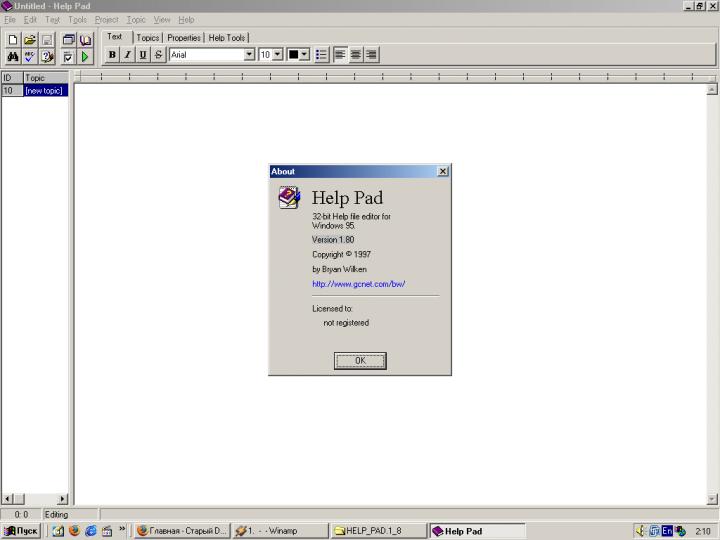The width and height of the screenshot is (720, 540).
Task: Click the open book help icon
Action: pos(86,40)
